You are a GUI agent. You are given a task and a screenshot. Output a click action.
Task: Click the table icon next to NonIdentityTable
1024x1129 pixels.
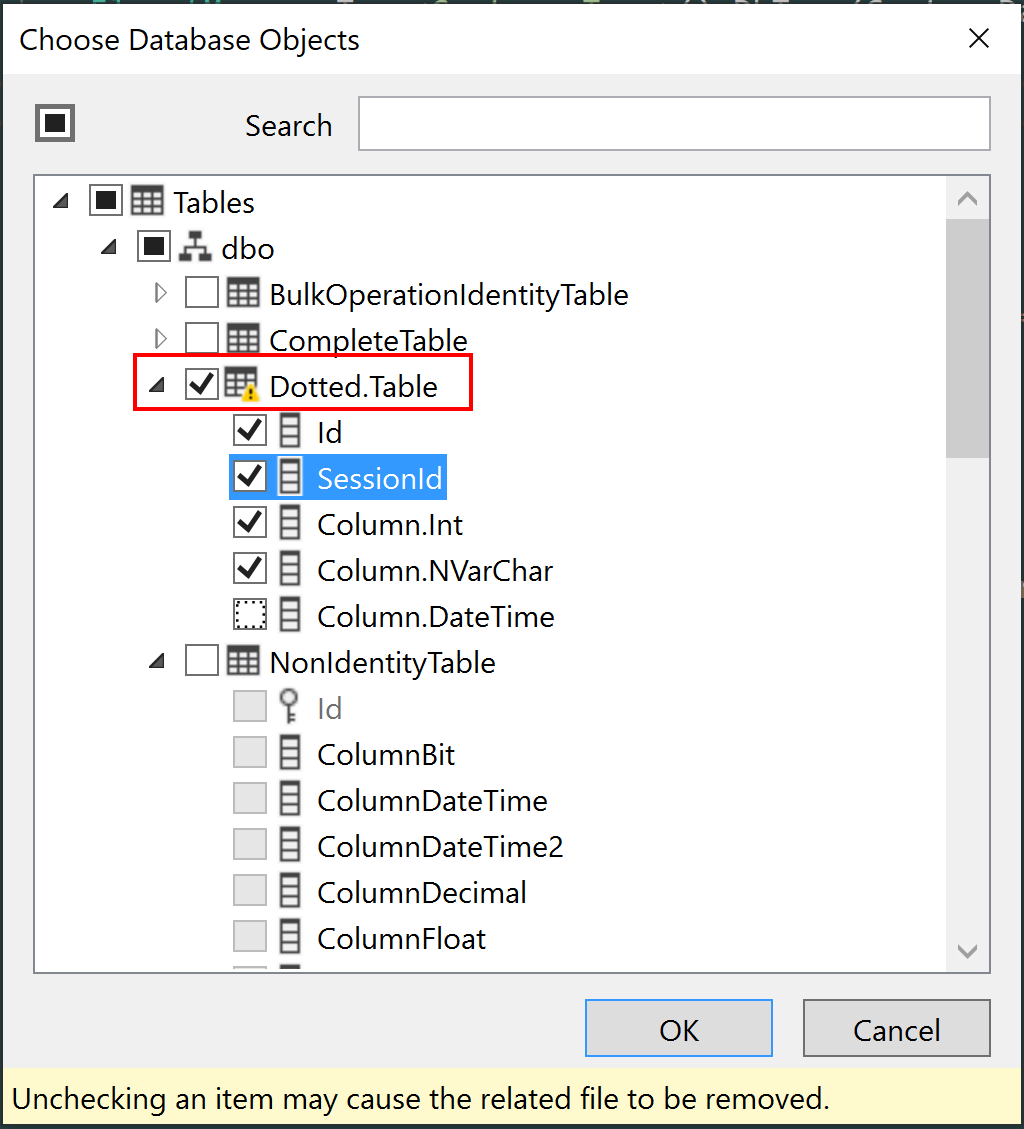click(243, 661)
